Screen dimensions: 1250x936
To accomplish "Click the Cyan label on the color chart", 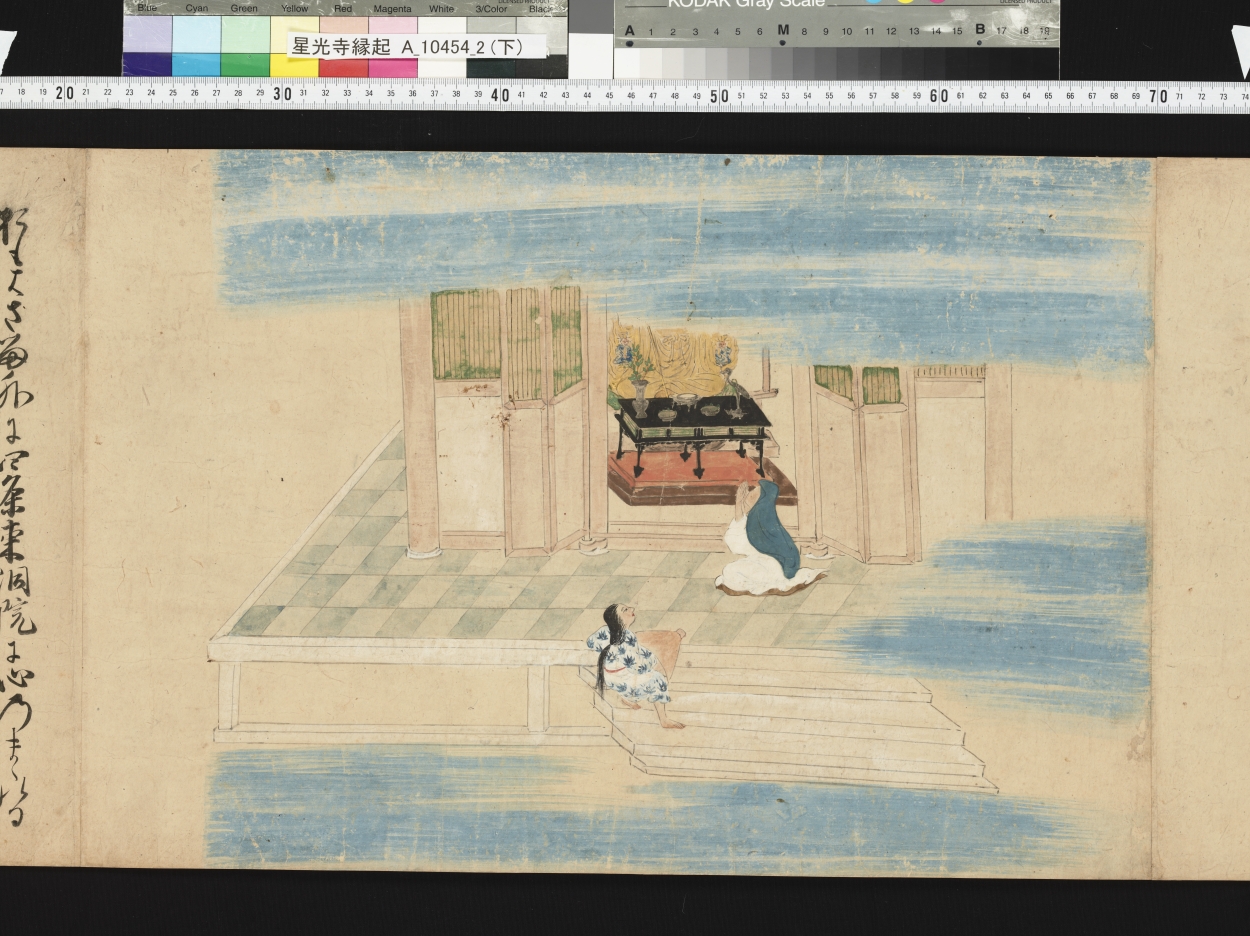I will coord(196,9).
